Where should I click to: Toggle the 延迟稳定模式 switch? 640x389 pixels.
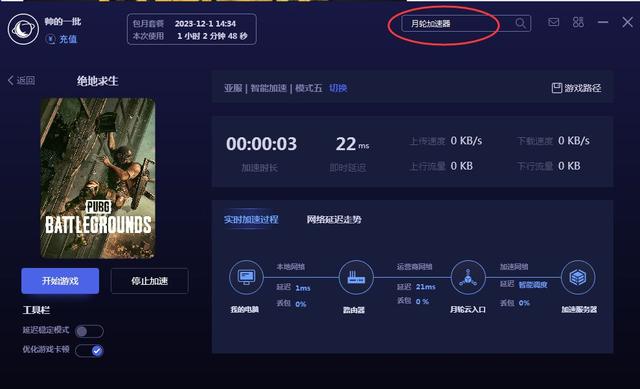click(x=89, y=331)
